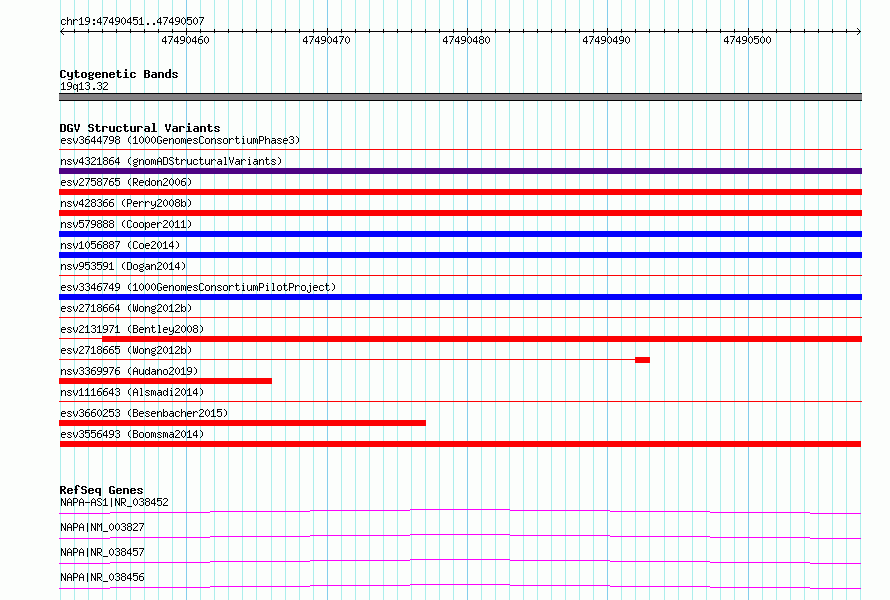Open variant esv2718664 (Wong2012b) label

click(126, 308)
